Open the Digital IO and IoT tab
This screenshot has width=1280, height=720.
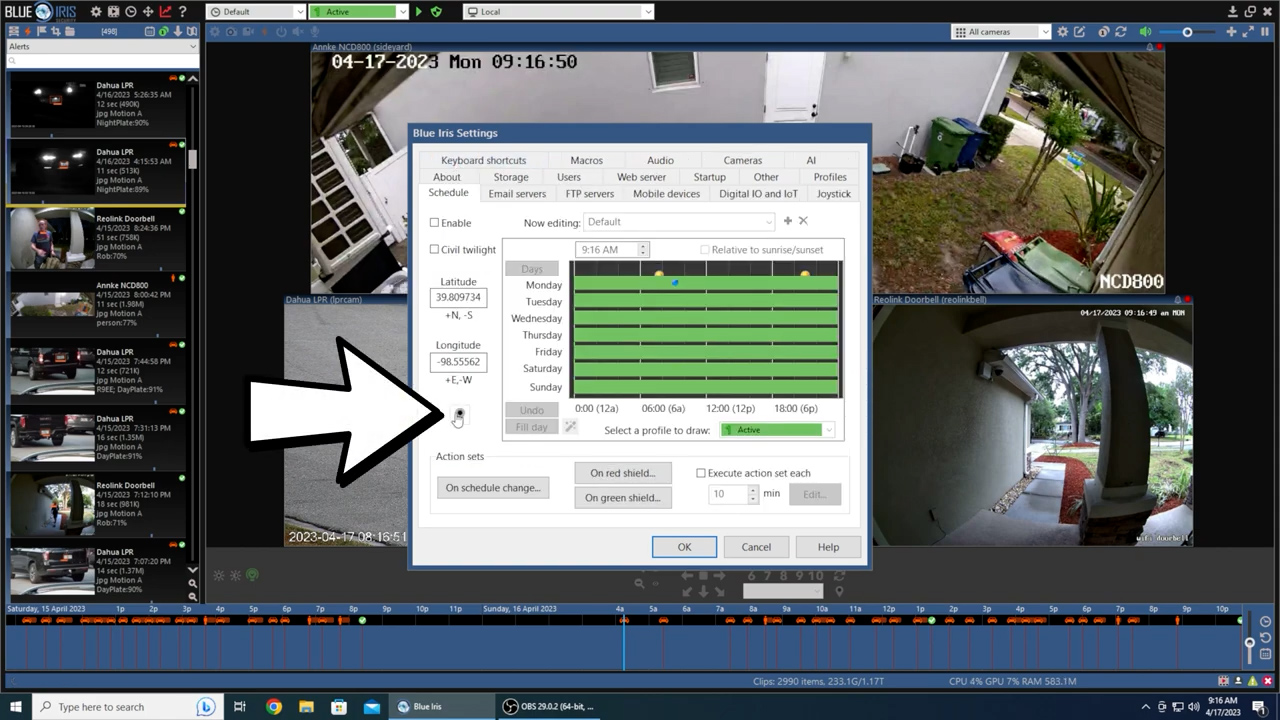coord(758,194)
